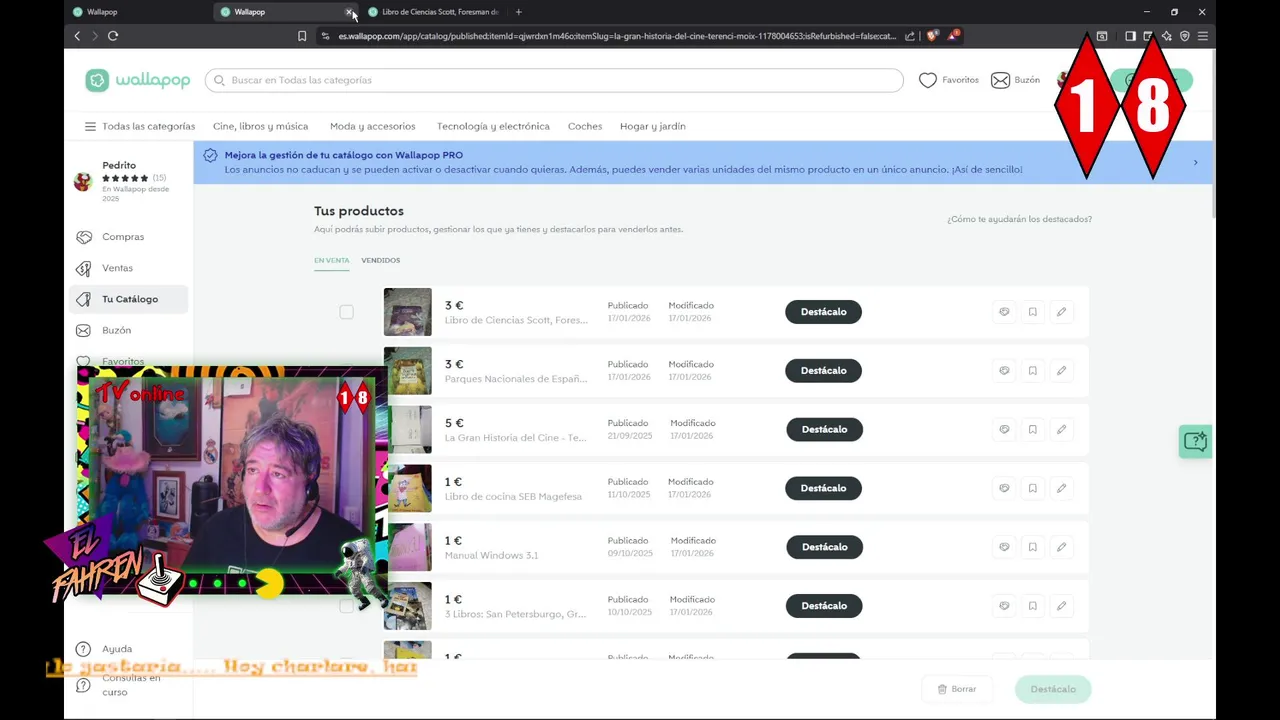Reserve Manual Windows 3.1 with bookmark

1033,547
